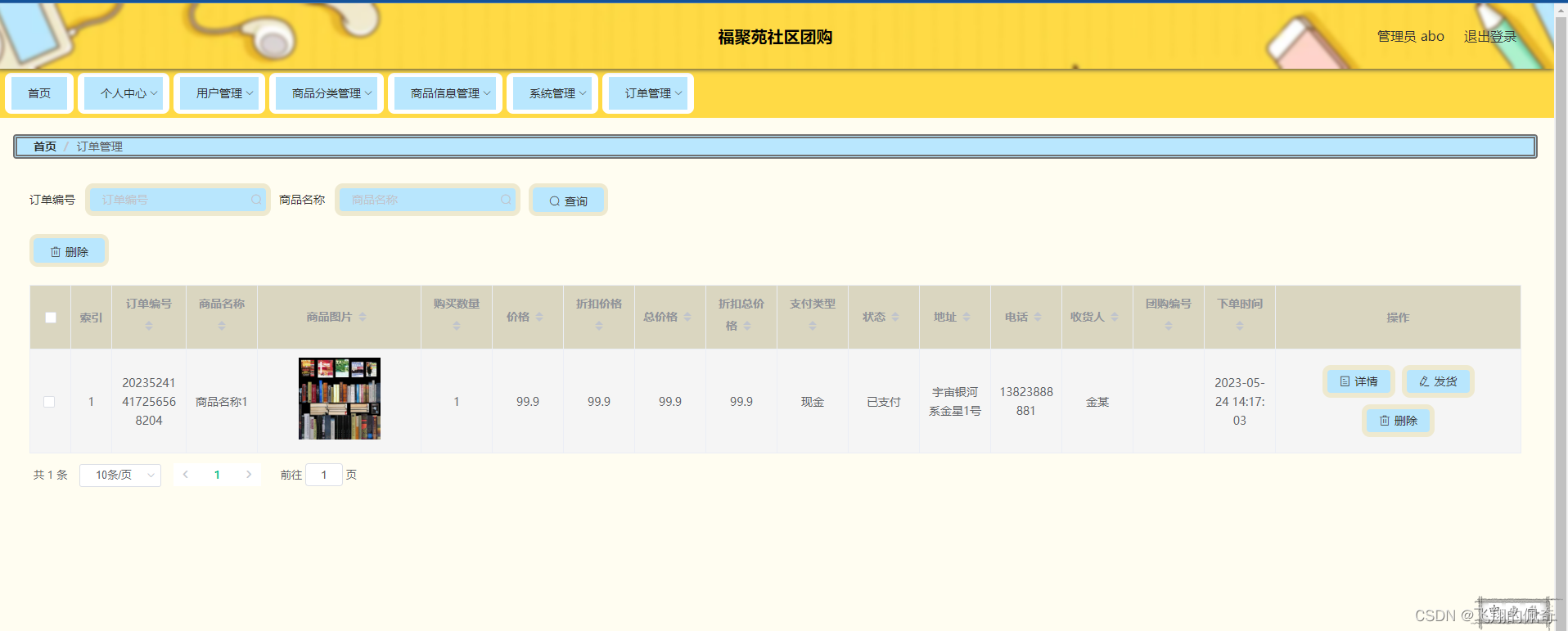Image resolution: width=1568 pixels, height=631 pixels.
Task: Sort by group-buy number (团购编号) arrows
Action: click(1169, 326)
